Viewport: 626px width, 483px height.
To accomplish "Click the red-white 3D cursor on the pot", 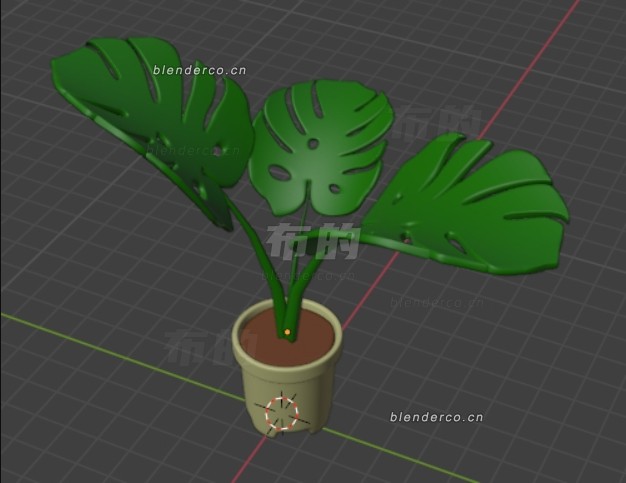I will point(282,414).
